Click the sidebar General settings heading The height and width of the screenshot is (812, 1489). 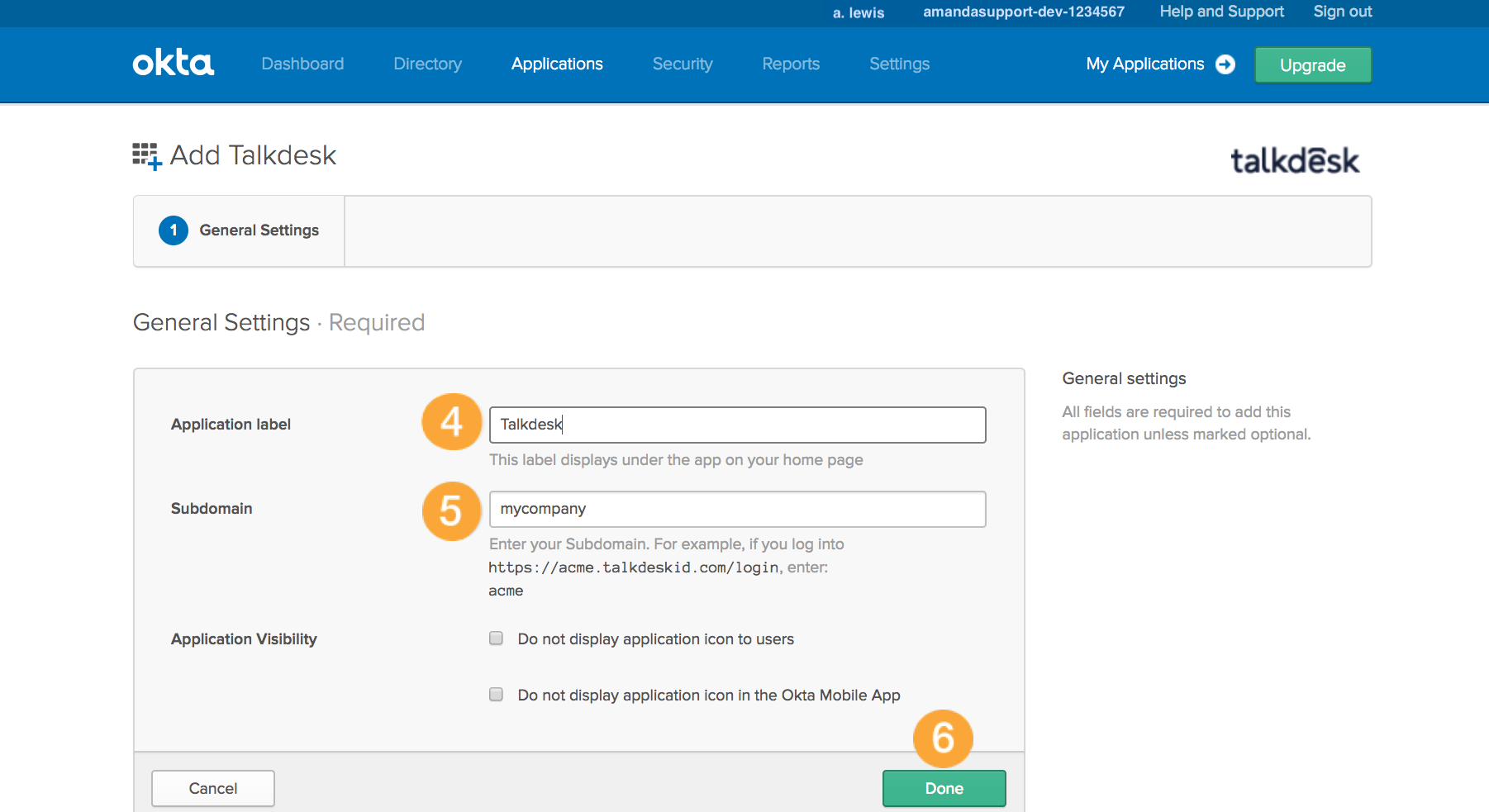[1124, 378]
